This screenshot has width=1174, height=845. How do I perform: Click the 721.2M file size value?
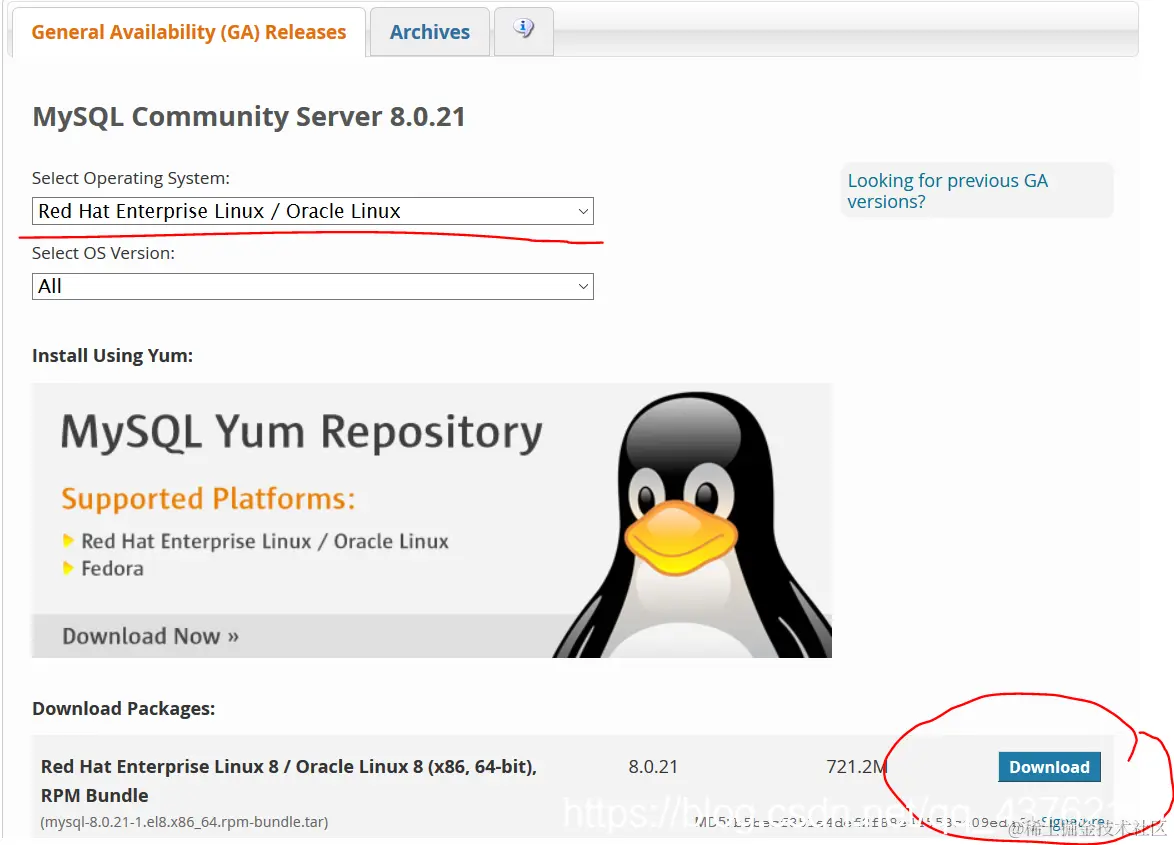pos(857,767)
